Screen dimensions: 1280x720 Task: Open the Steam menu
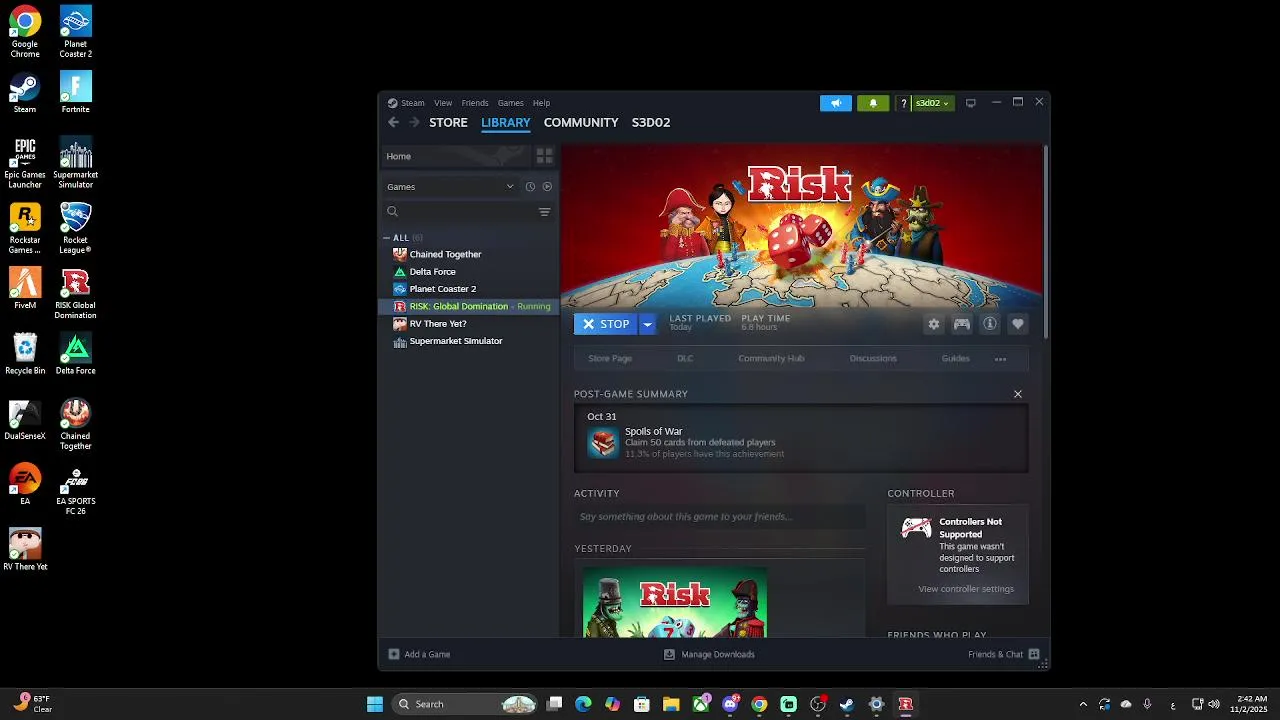pyautogui.click(x=413, y=103)
